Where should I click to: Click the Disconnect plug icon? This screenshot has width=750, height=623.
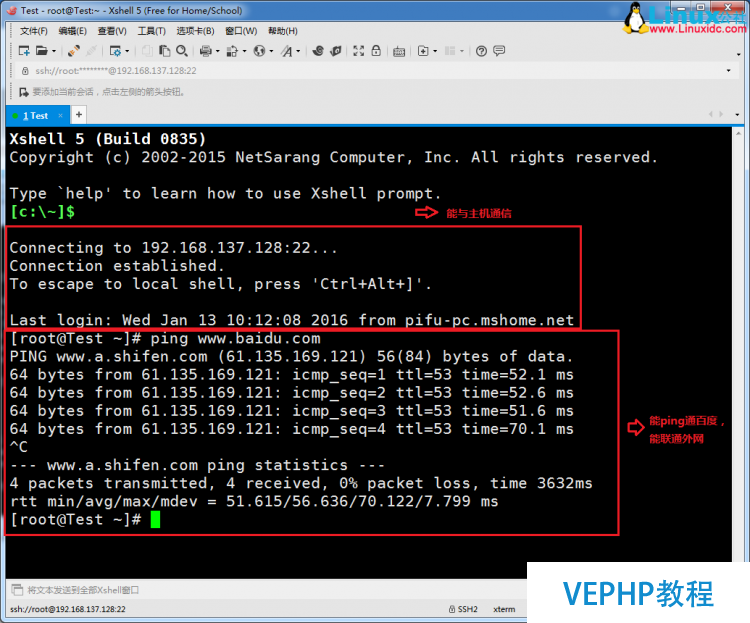click(x=74, y=51)
